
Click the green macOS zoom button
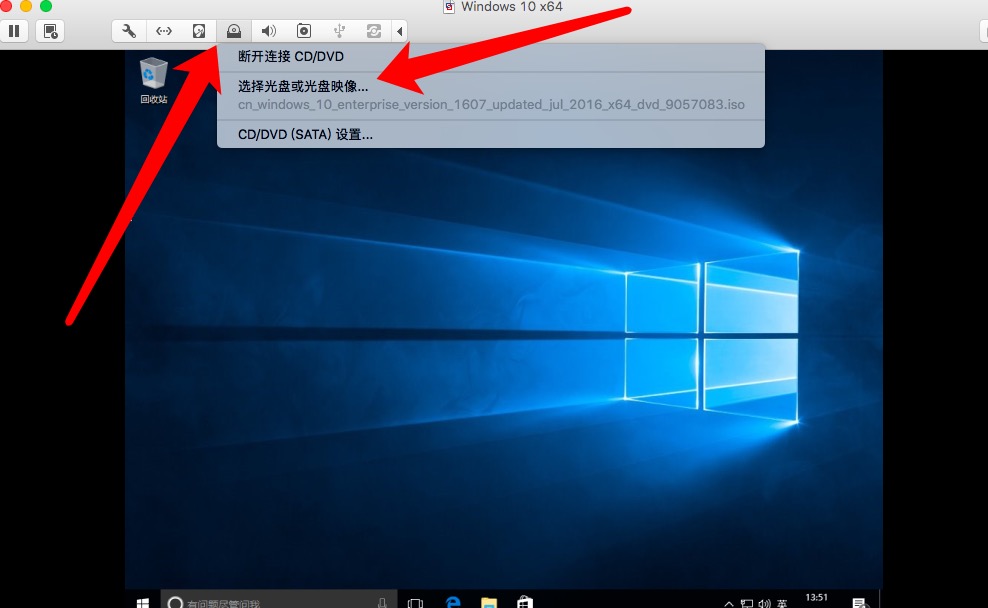click(x=46, y=6)
